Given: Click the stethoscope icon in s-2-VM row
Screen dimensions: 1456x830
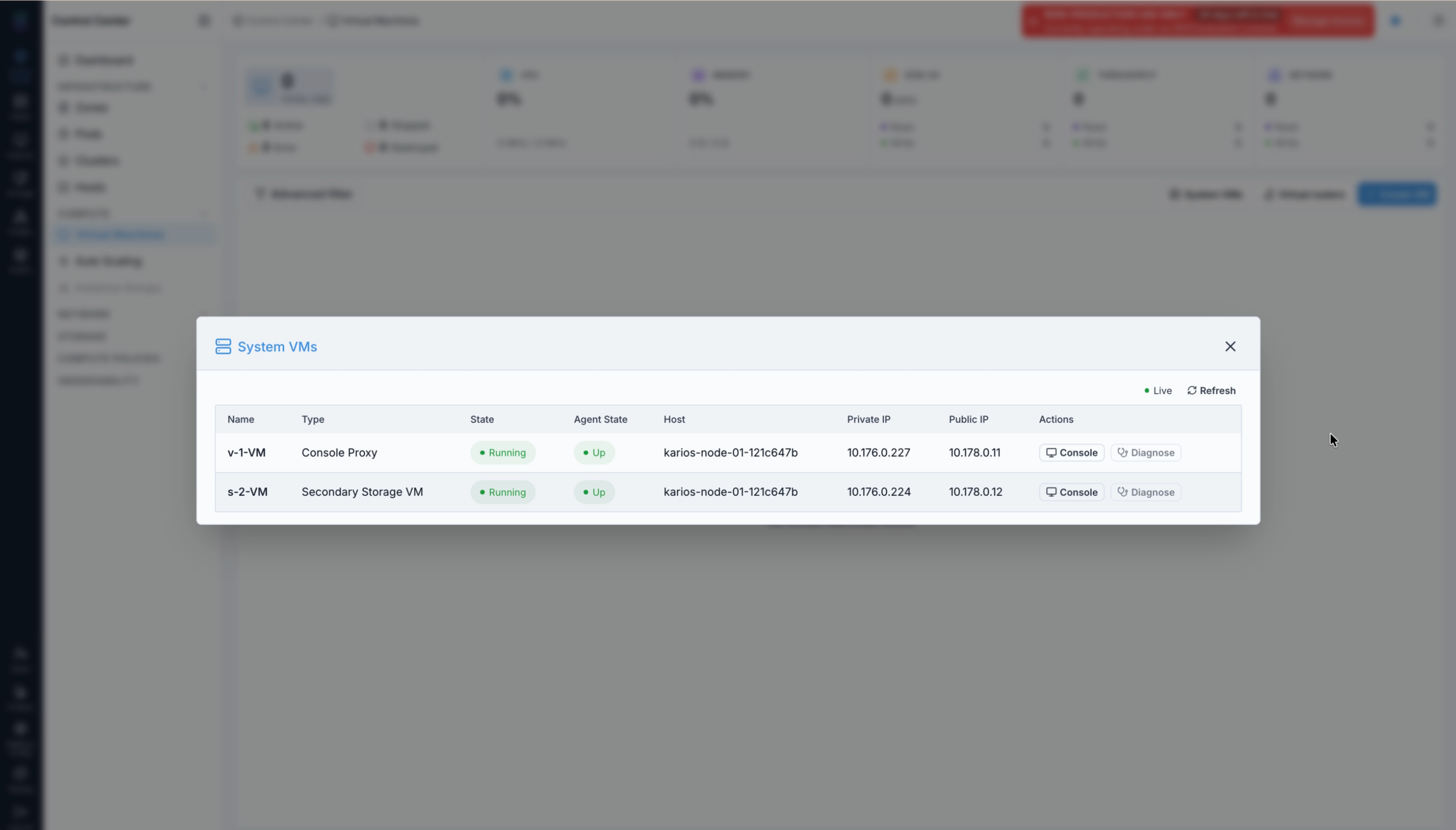Looking at the screenshot, I should (1122, 492).
